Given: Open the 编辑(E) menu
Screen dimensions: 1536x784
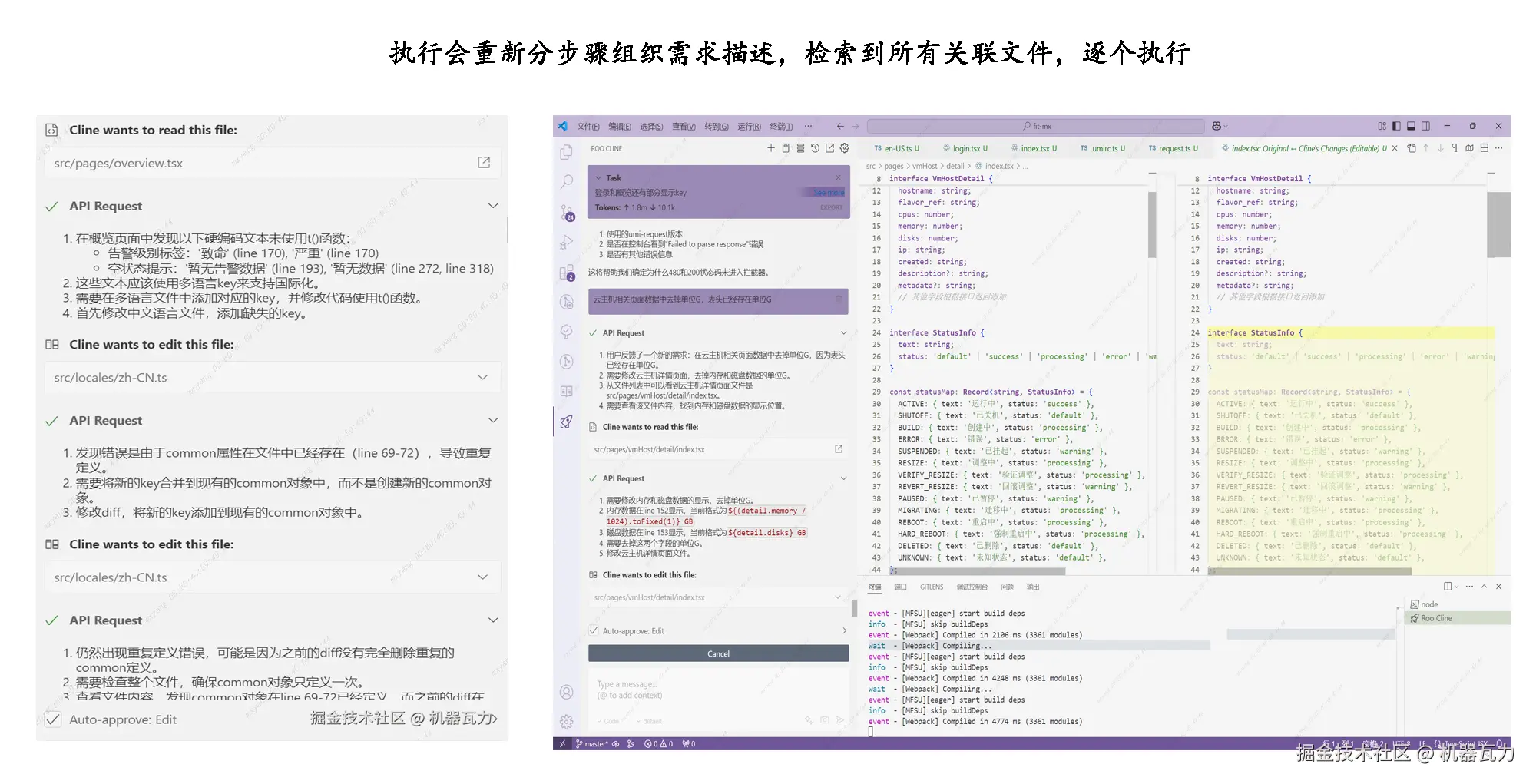Looking at the screenshot, I should [620, 127].
